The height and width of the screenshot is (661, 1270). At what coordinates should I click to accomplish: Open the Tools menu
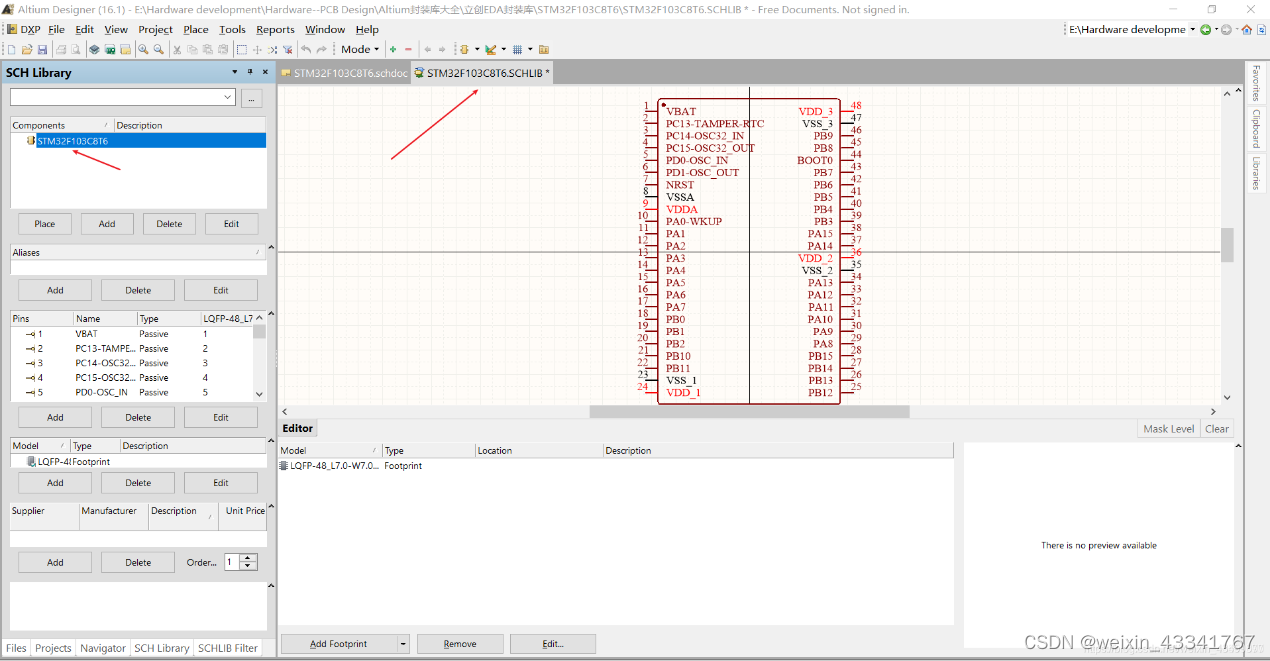tap(232, 29)
